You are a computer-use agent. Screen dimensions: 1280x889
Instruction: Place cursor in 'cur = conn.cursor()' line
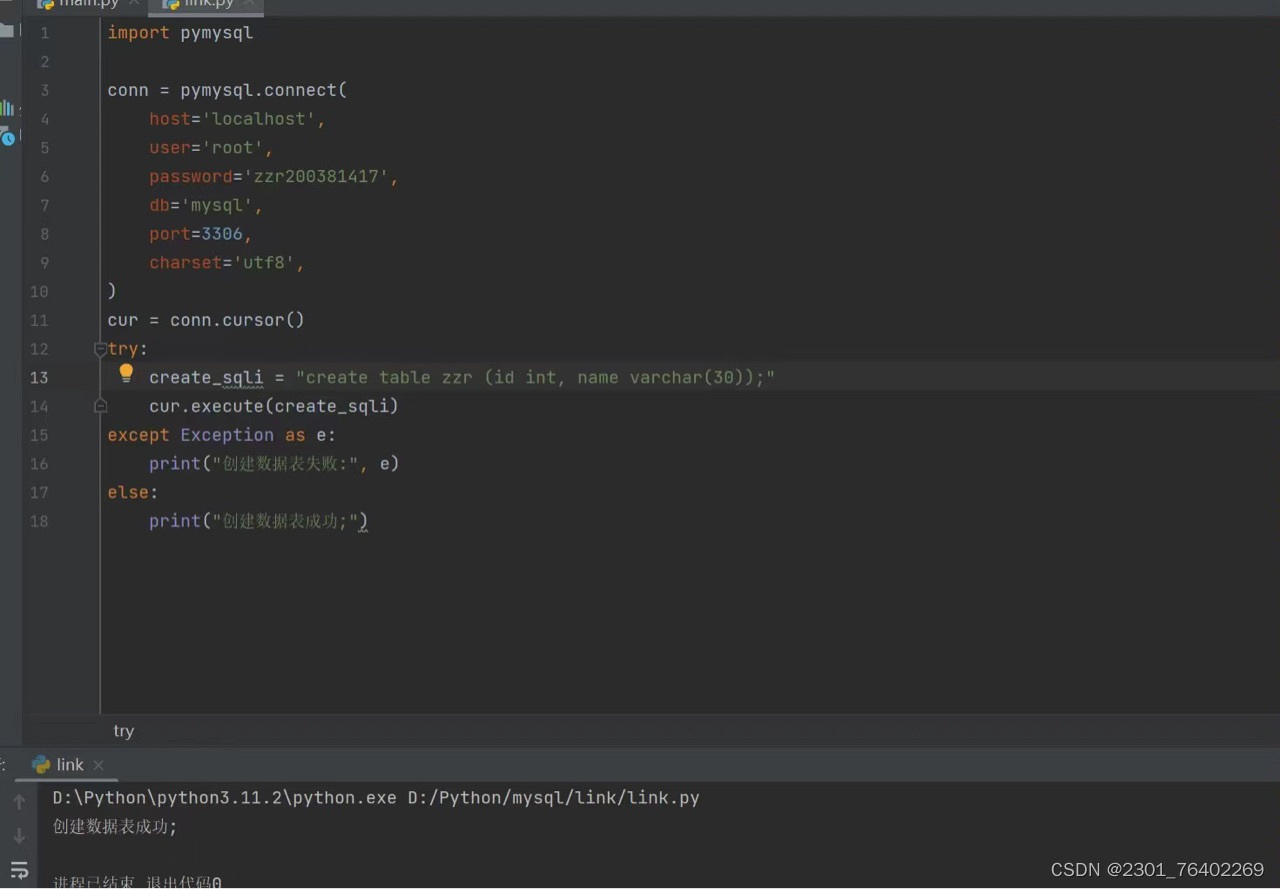(206, 320)
